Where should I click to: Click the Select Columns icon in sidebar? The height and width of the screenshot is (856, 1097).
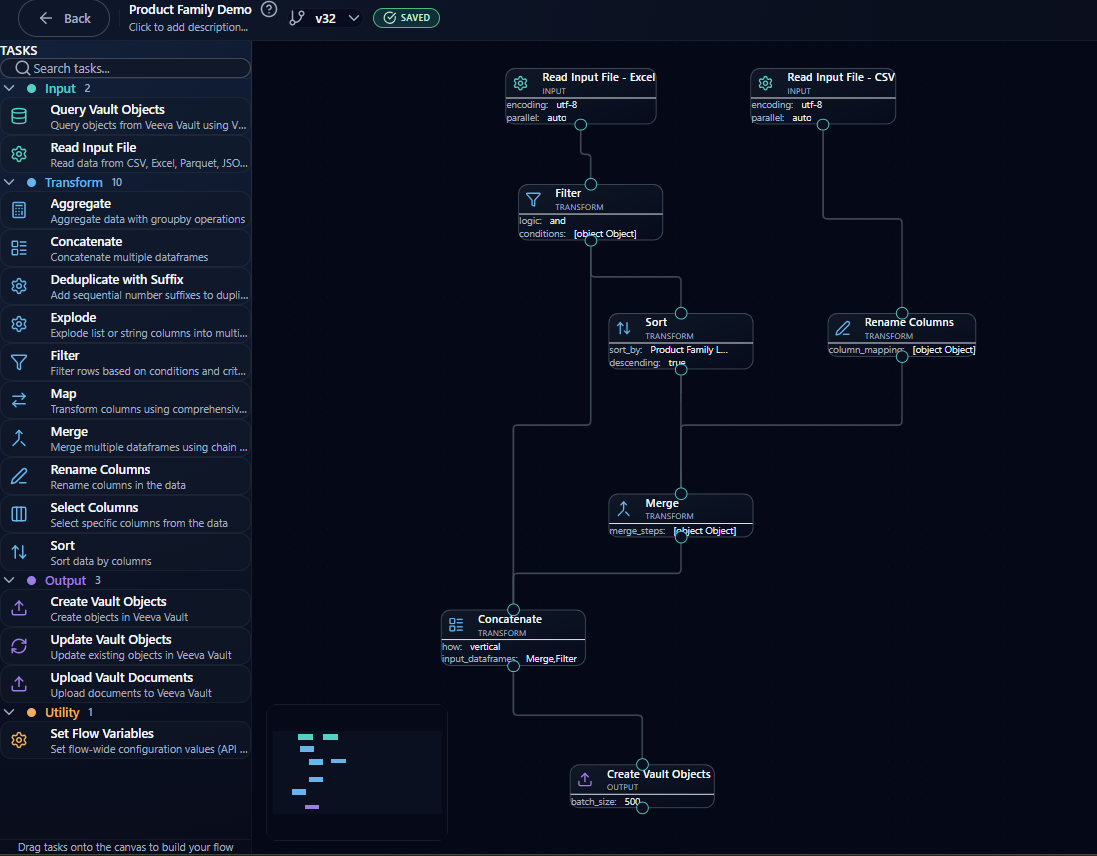pos(19,515)
